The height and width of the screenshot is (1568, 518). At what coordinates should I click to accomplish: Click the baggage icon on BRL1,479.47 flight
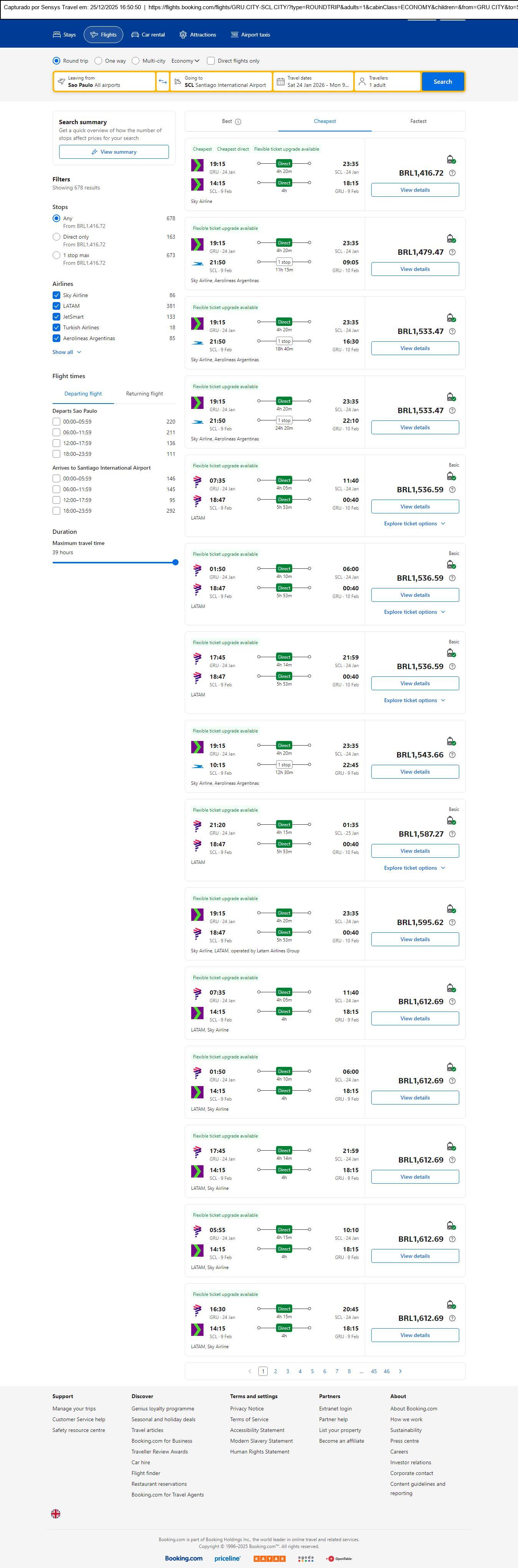click(x=451, y=239)
